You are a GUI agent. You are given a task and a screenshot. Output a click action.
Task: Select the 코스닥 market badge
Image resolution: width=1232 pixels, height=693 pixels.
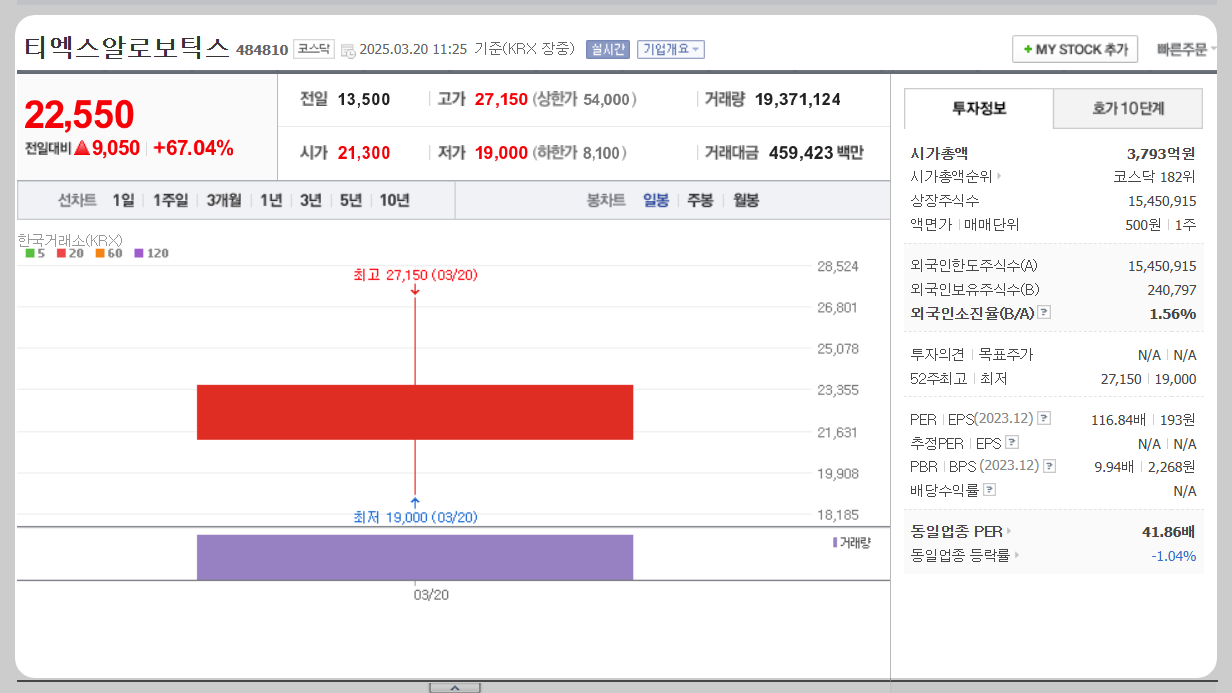pyautogui.click(x=313, y=47)
